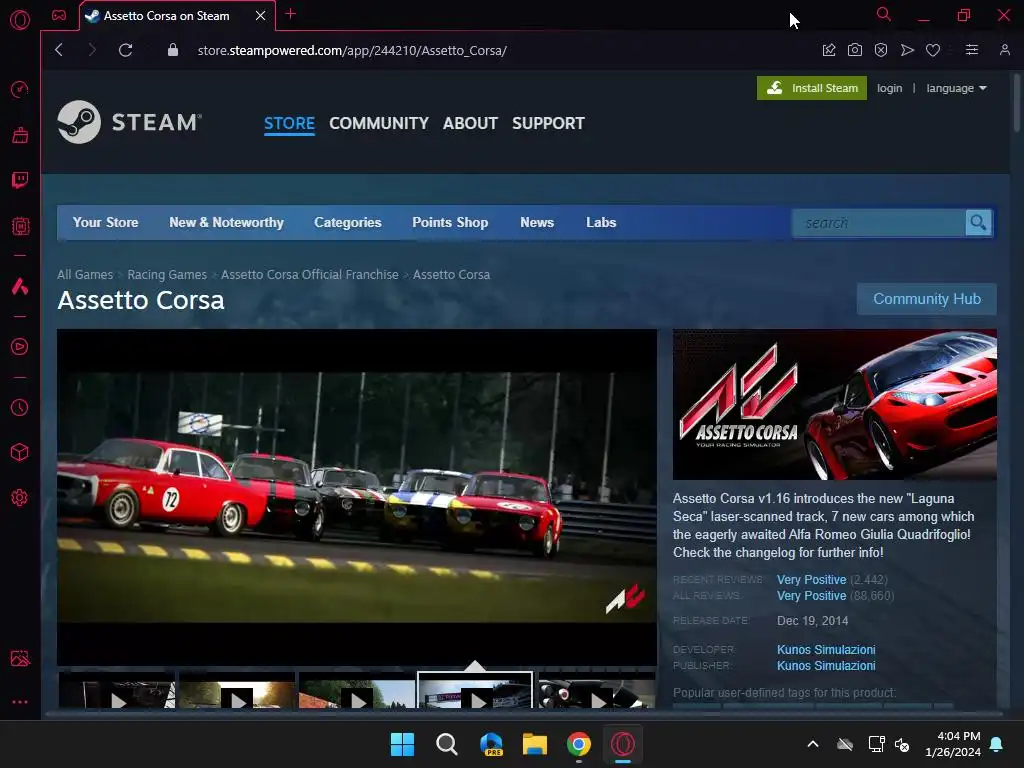1024x768 pixels.
Task: Open the chip-shaped sidebar icon
Action: 20,226
